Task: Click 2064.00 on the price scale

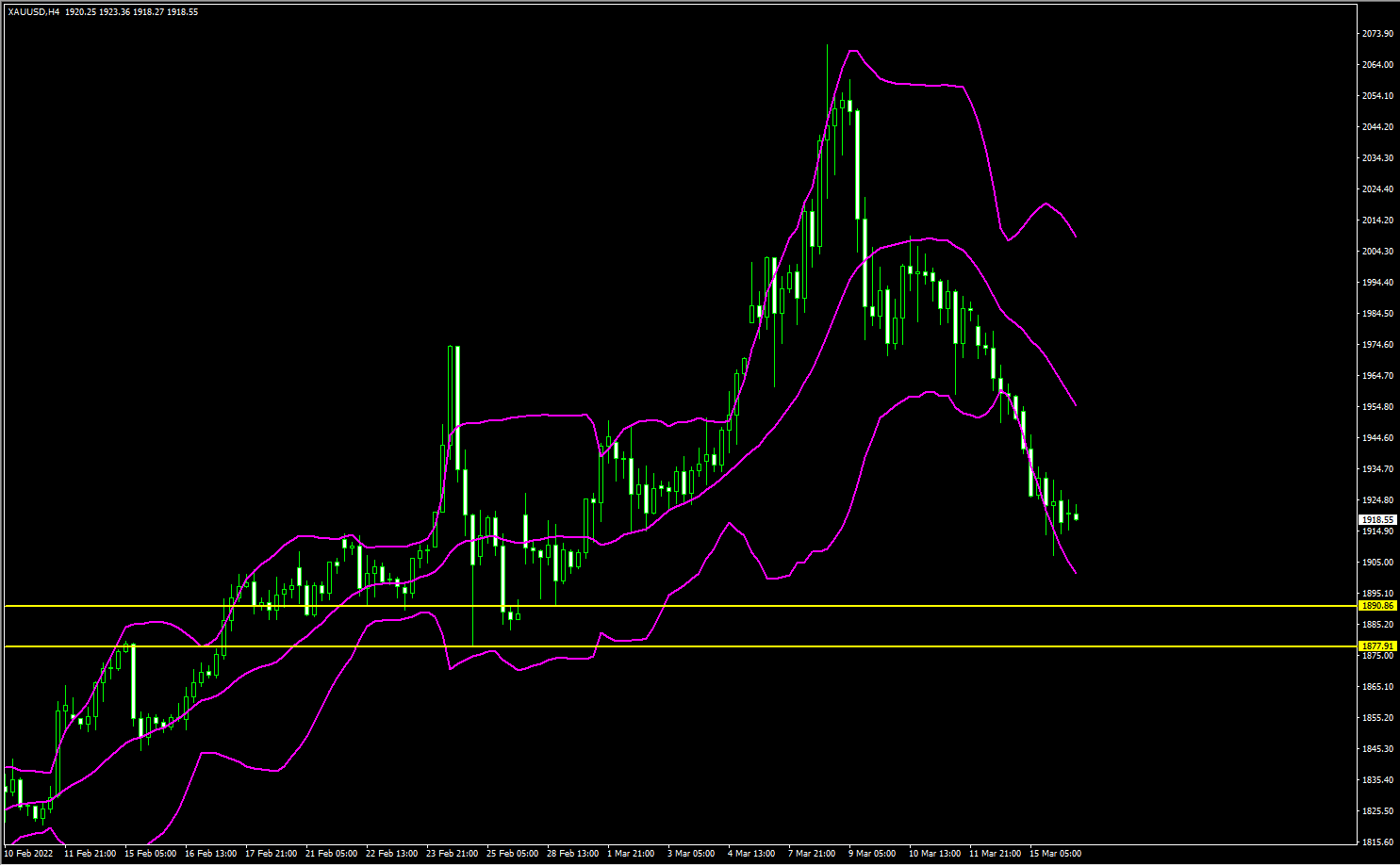Action: click(x=1377, y=65)
